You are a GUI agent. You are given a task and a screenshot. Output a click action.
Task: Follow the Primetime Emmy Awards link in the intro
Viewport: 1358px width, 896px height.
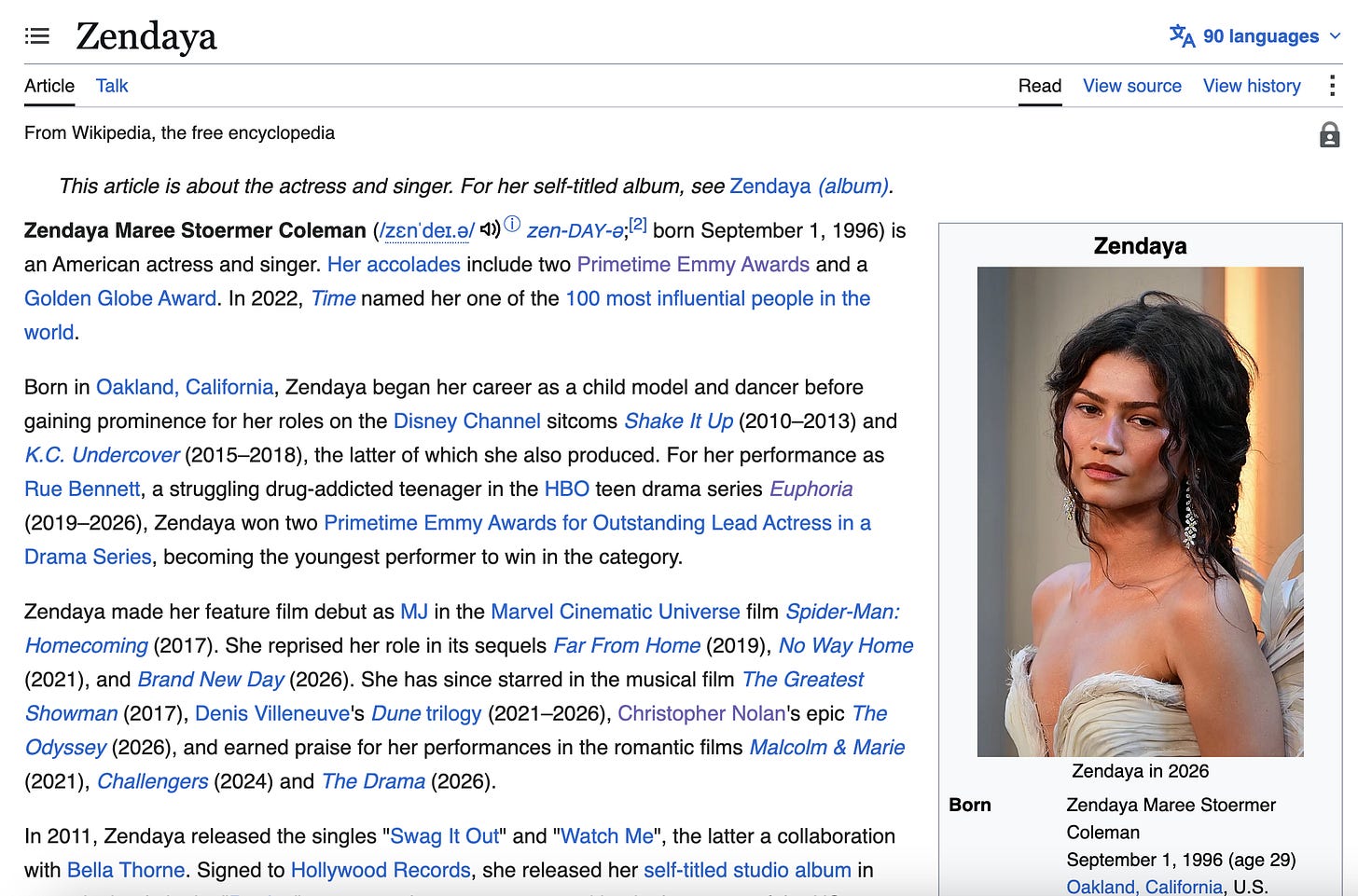click(x=693, y=265)
